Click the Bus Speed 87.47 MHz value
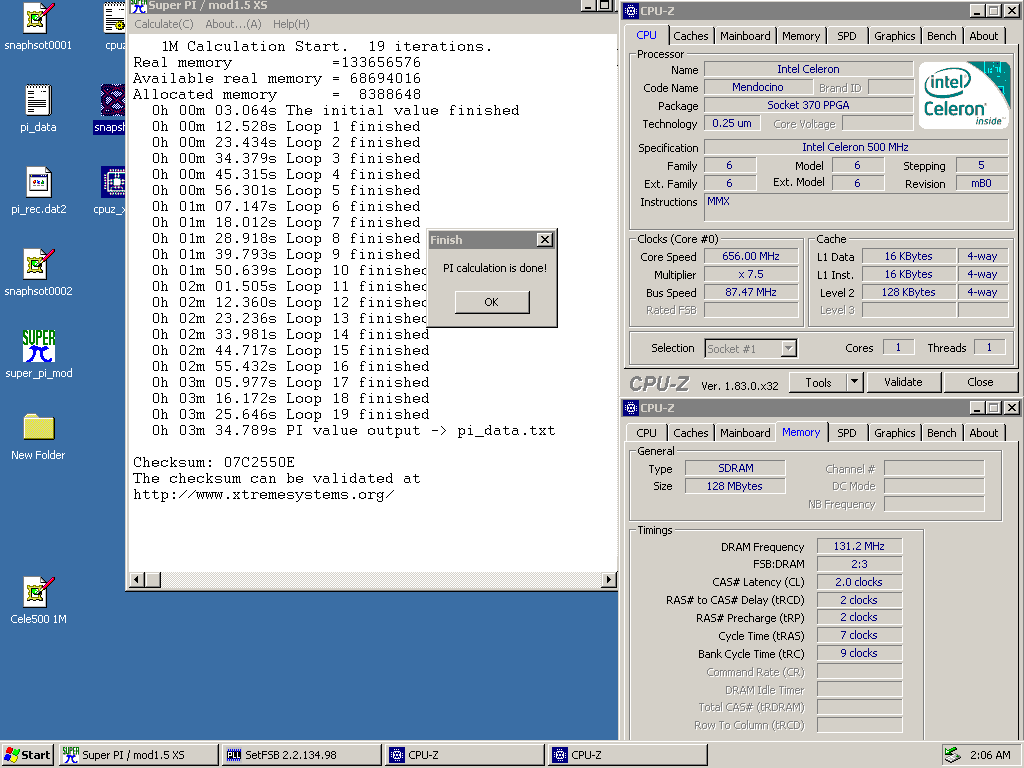Image resolution: width=1024 pixels, height=768 pixels. [750, 293]
